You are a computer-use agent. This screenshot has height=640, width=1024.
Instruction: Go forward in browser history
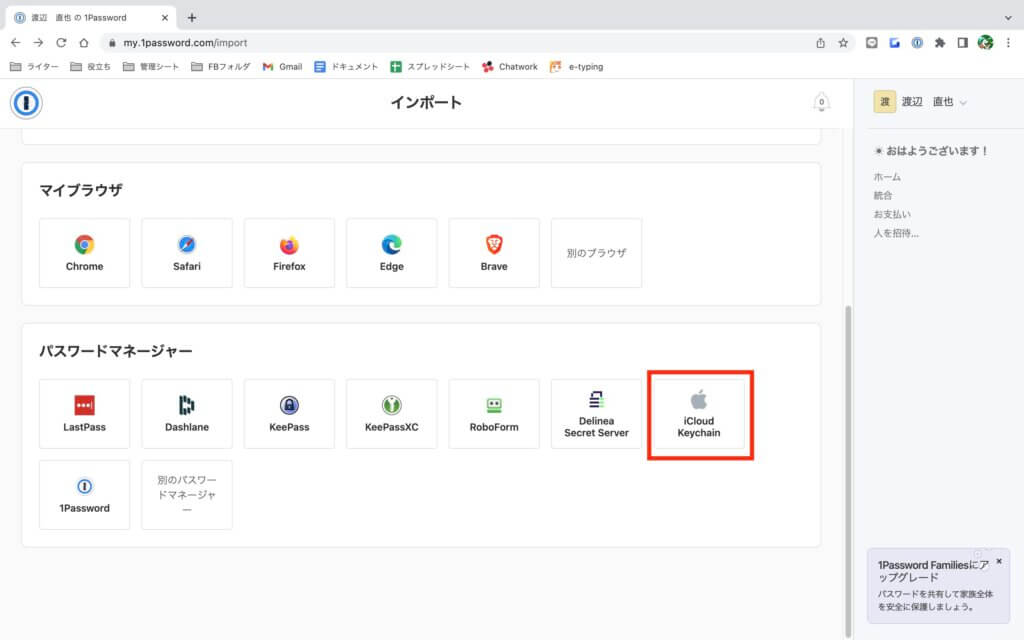tap(39, 42)
